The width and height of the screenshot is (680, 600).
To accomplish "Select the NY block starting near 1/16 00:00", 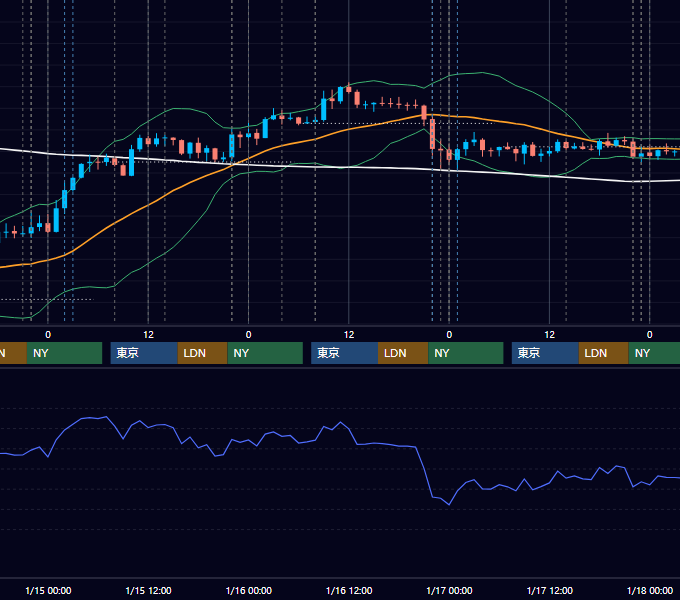I will 265,353.
